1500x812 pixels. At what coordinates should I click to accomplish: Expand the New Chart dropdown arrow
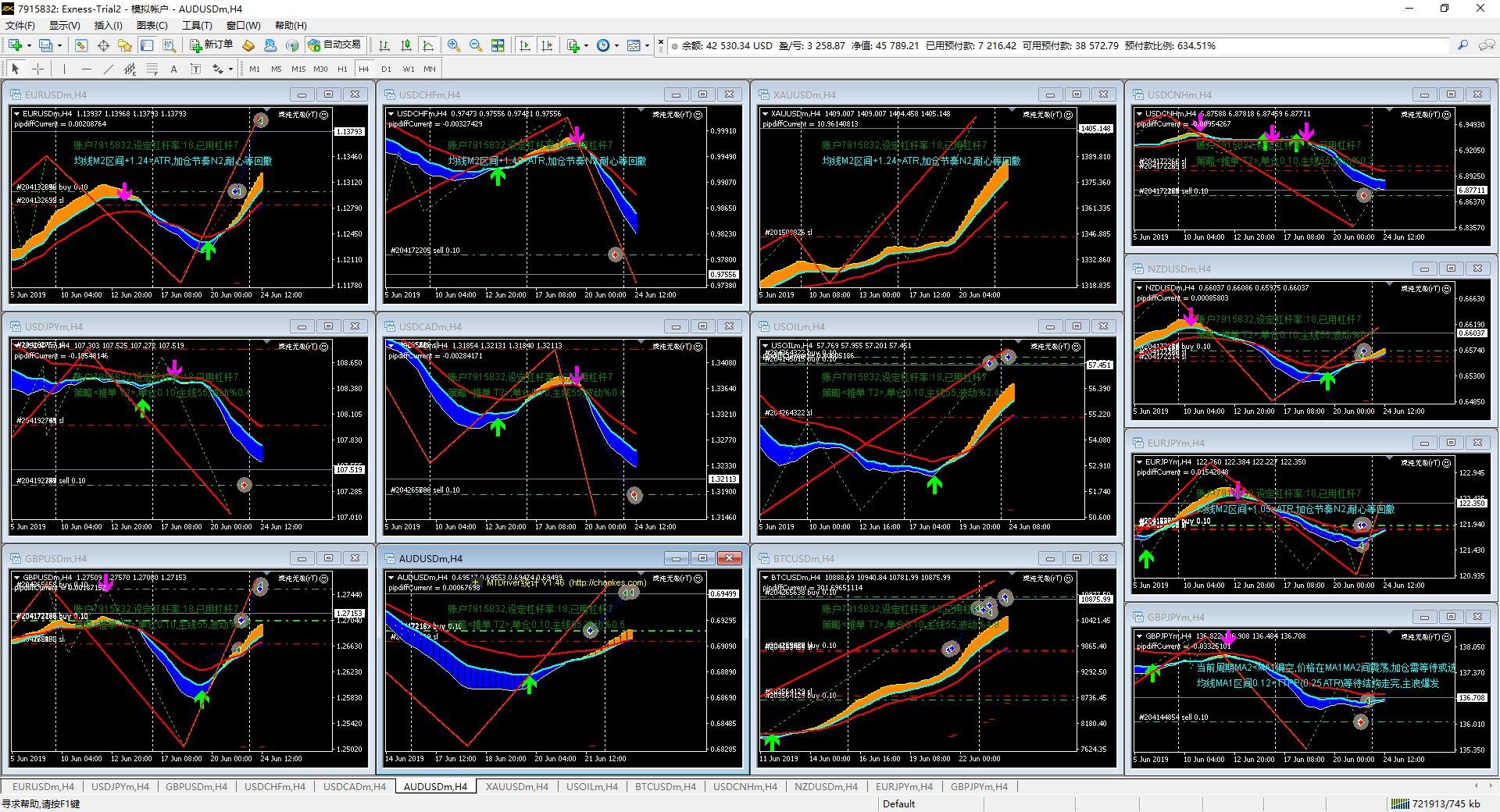click(x=29, y=45)
